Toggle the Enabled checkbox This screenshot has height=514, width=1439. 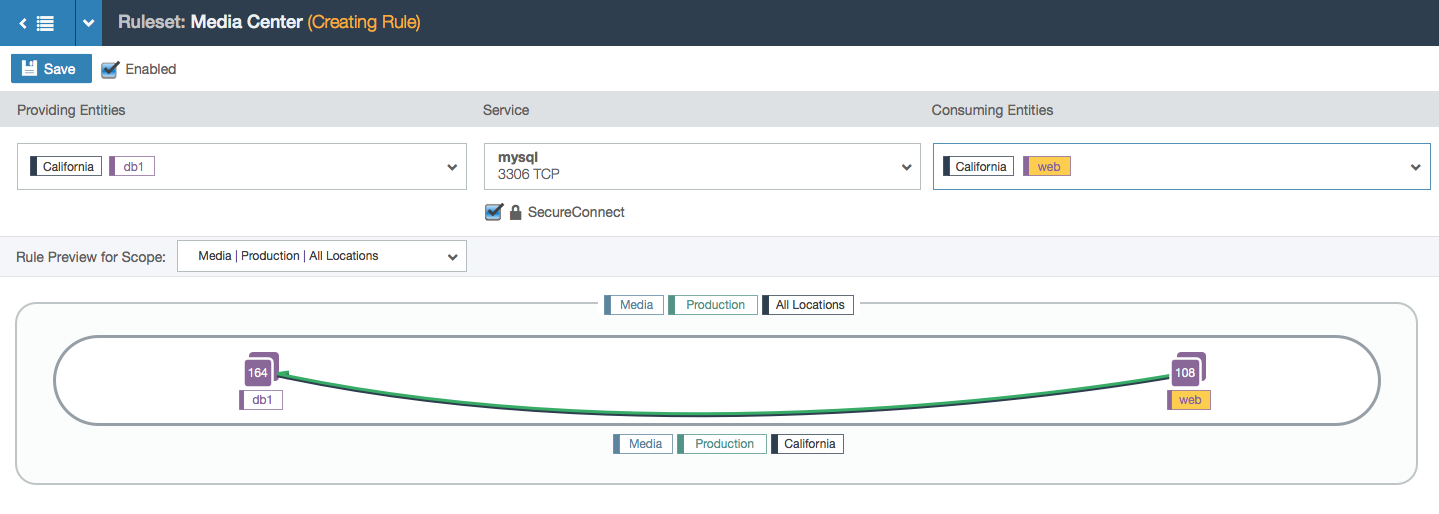[110, 69]
